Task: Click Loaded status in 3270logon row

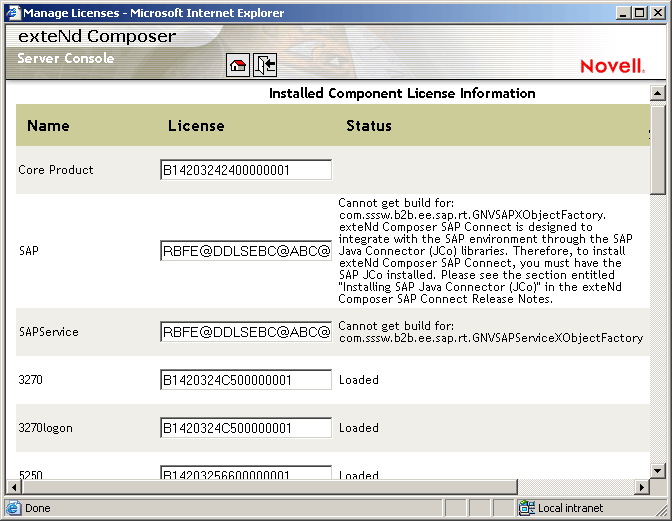Action: 359,428
